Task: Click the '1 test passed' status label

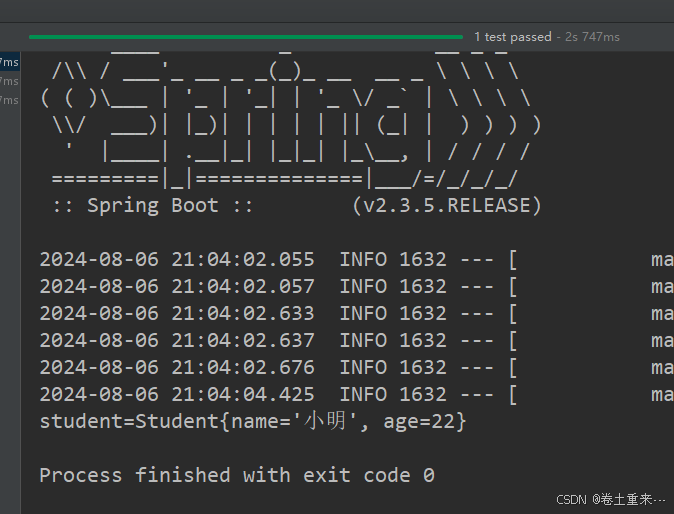Action: tap(513, 37)
